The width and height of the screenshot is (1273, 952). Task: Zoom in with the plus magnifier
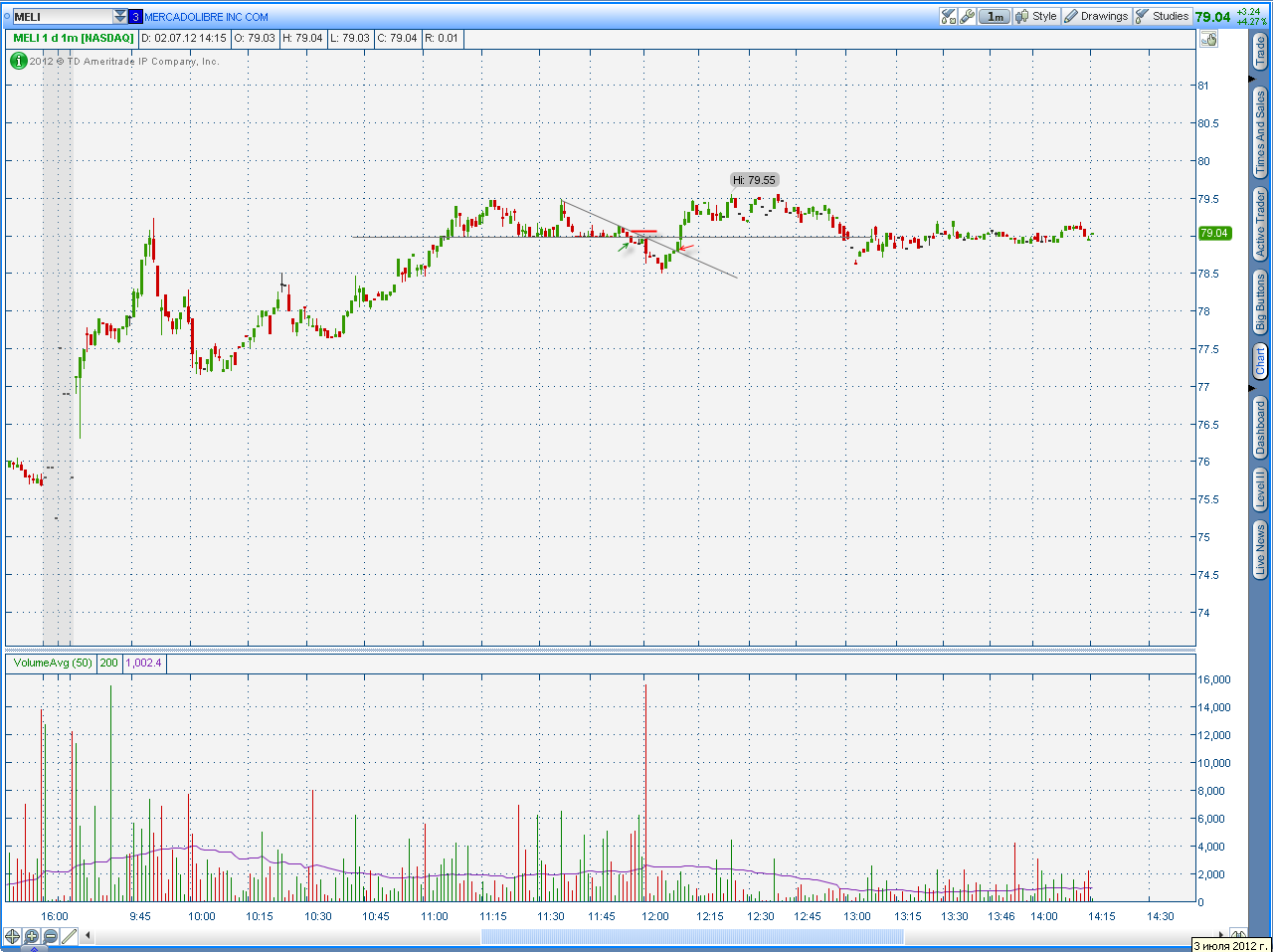(x=32, y=936)
